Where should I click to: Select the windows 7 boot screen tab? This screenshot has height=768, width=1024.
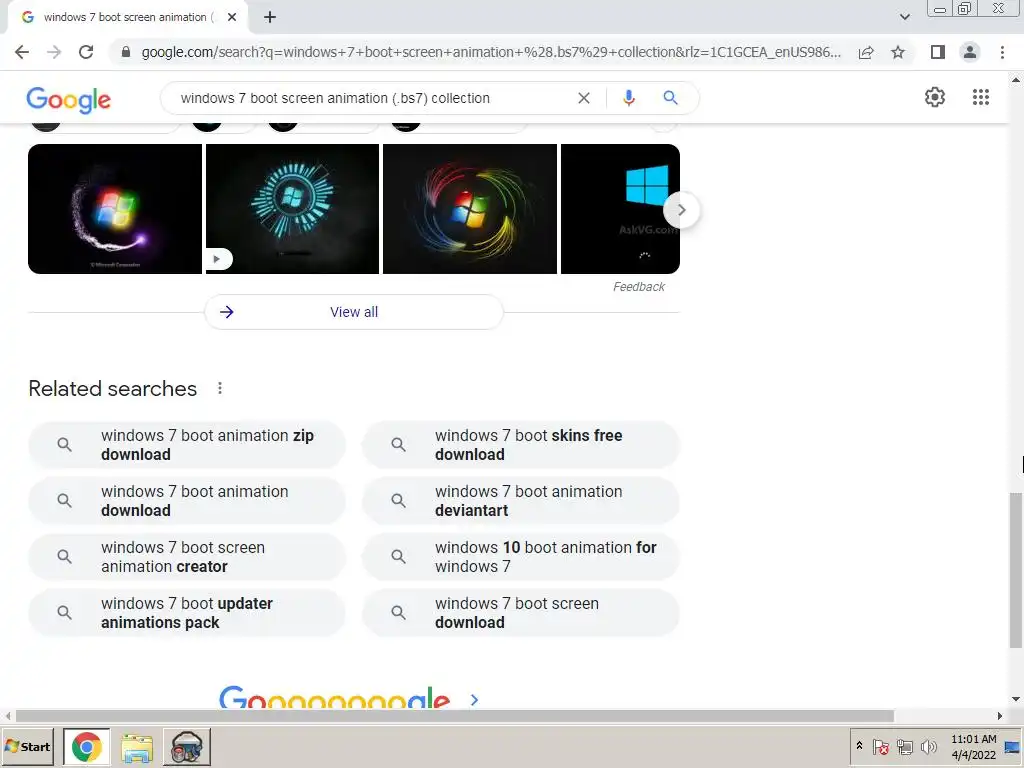(x=127, y=17)
